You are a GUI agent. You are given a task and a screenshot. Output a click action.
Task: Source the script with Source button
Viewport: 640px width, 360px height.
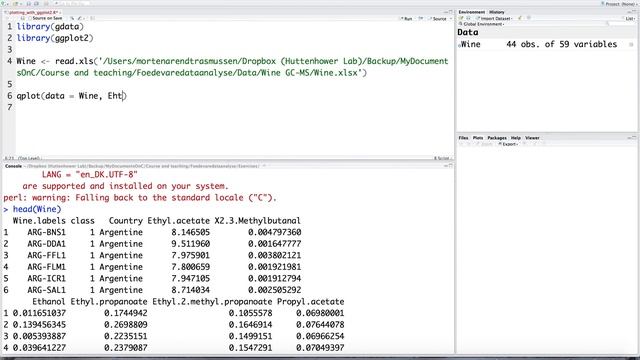click(438, 19)
